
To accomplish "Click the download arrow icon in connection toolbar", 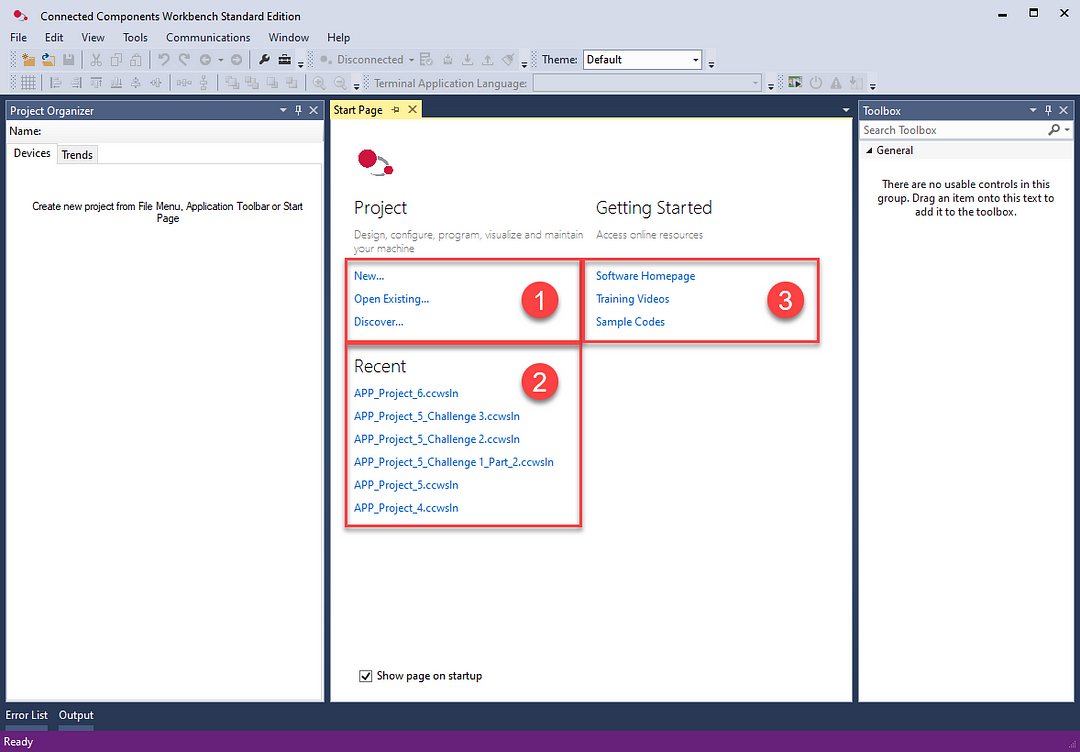I will click(468, 60).
